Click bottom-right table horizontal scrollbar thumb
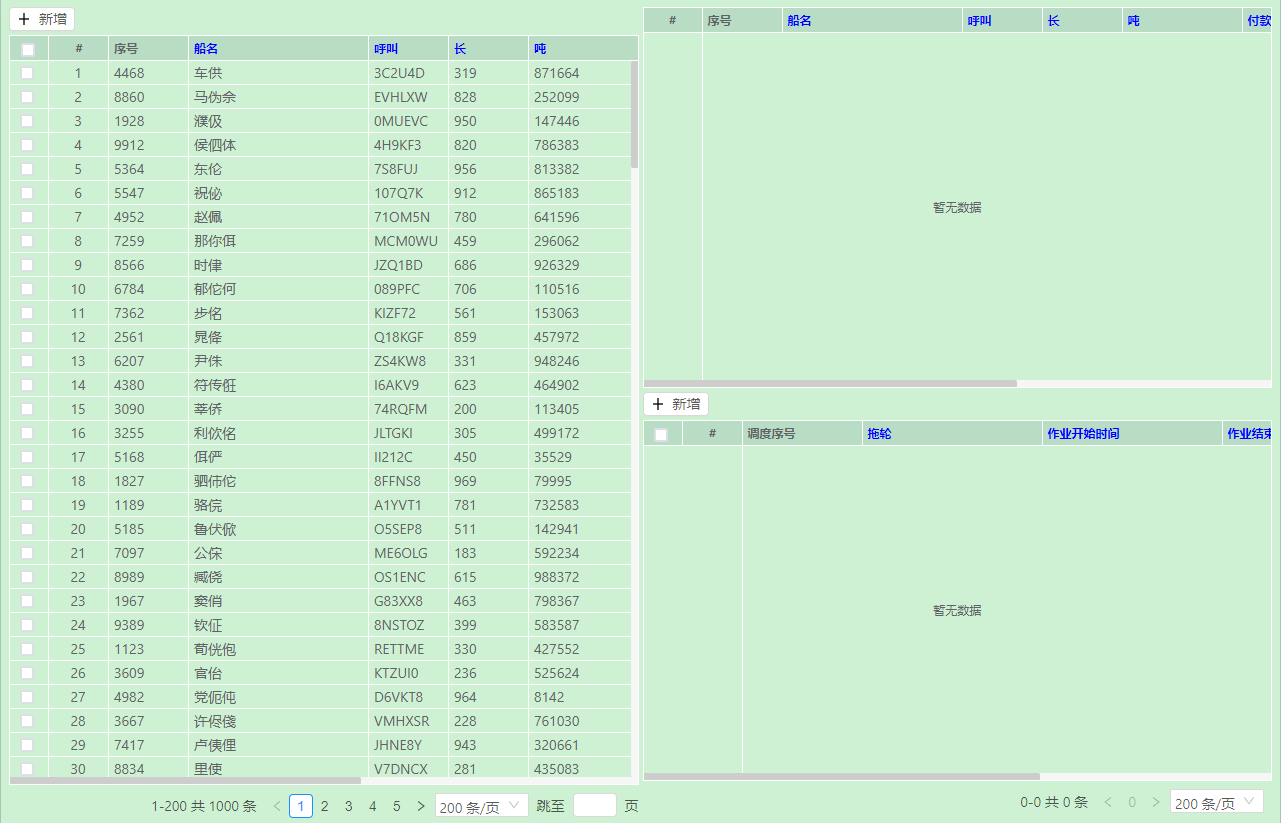Screen dimensions: 1281x823 point(842,776)
